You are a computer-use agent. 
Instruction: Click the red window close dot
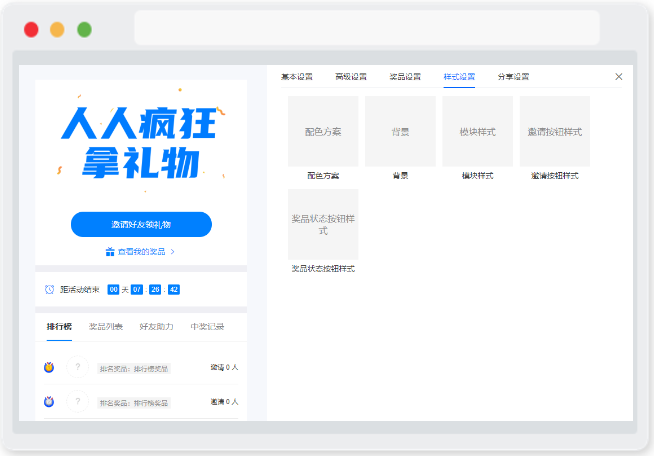[x=31, y=30]
